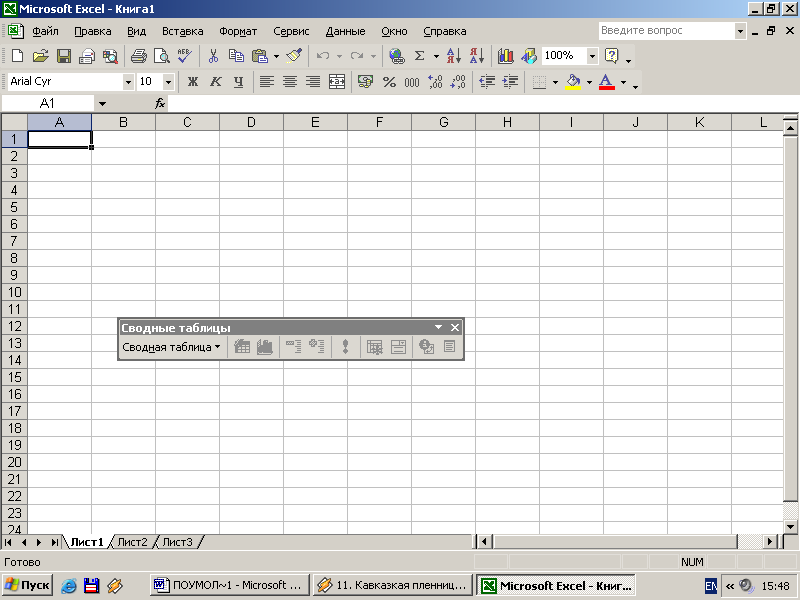Image resolution: width=800 pixels, height=600 pixels.
Task: Open the Файл menu
Action: coord(45,31)
